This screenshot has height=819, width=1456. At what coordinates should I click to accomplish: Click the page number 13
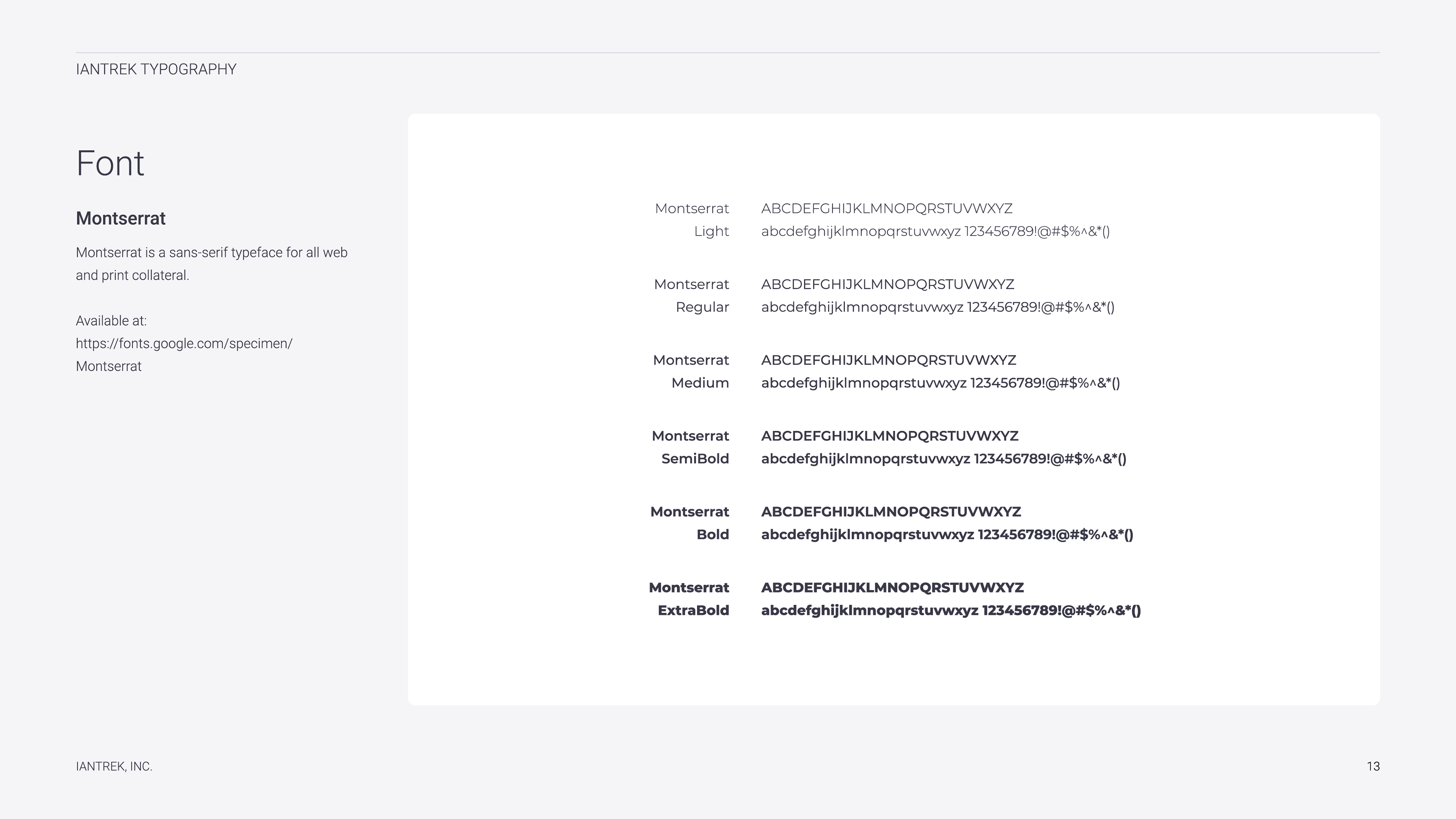tap(1373, 766)
